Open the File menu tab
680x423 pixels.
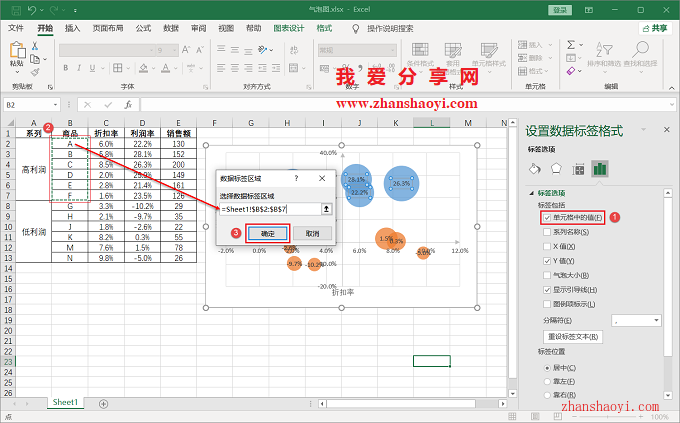(x=16, y=28)
